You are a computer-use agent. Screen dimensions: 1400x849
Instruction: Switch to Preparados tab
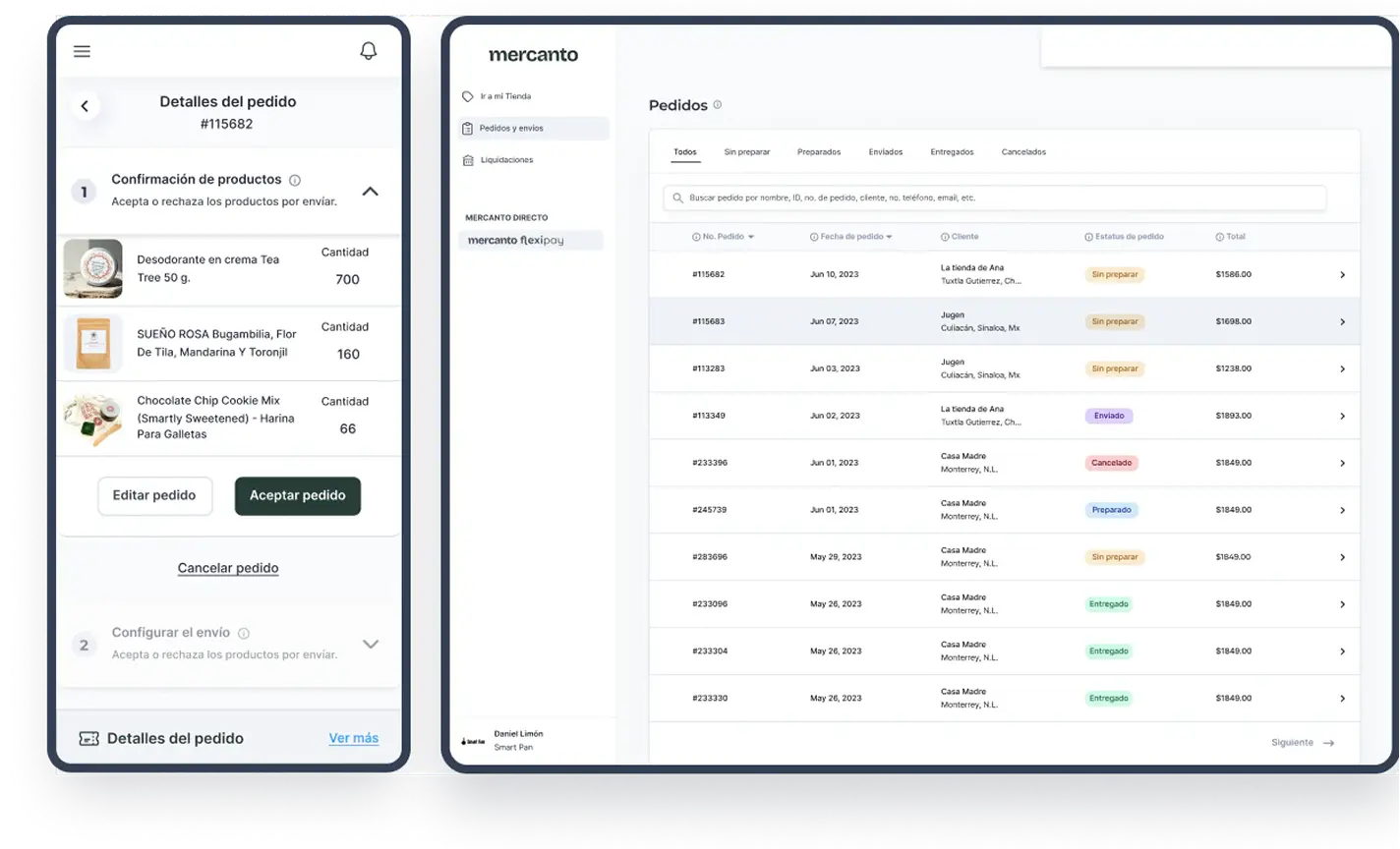(819, 152)
